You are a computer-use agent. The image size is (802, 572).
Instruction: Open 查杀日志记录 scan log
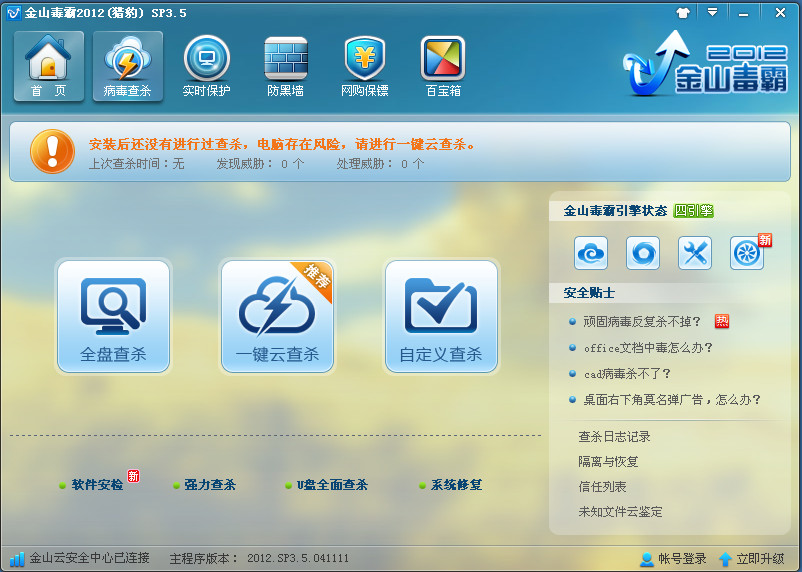614,437
